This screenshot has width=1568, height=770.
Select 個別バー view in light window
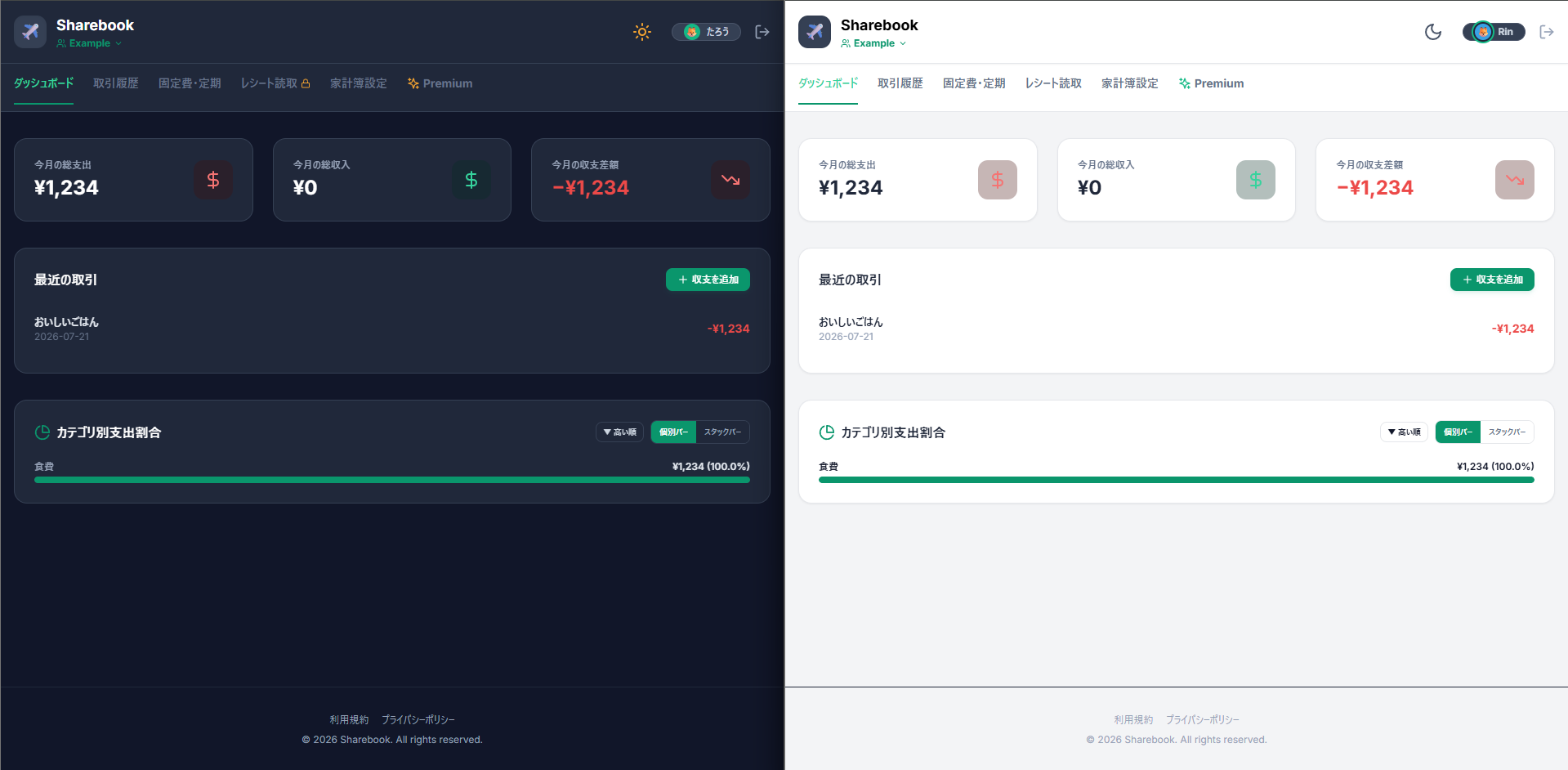click(x=1458, y=432)
